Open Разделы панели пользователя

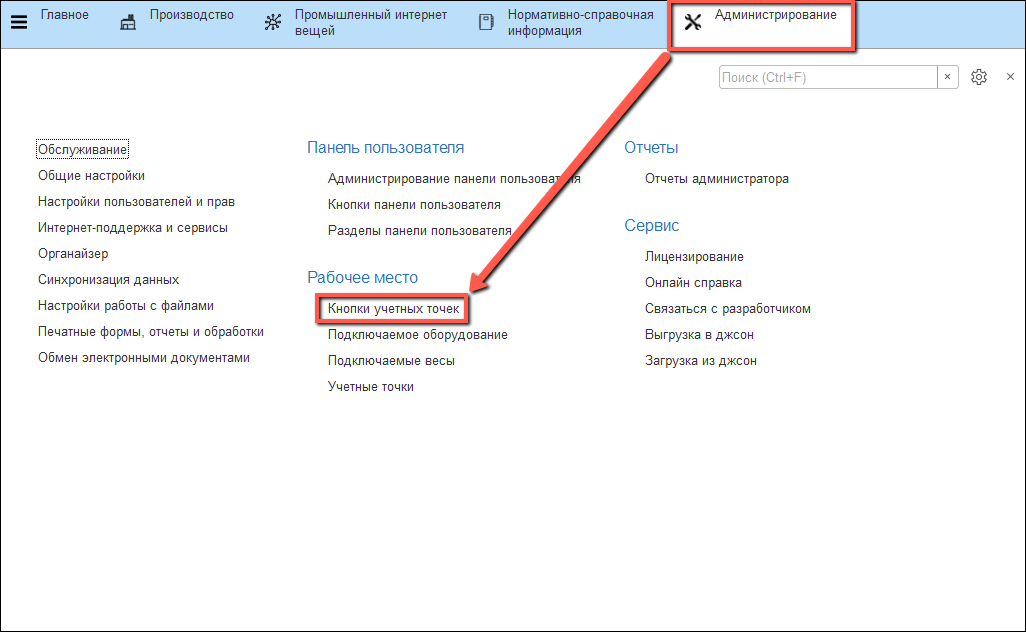click(x=419, y=231)
